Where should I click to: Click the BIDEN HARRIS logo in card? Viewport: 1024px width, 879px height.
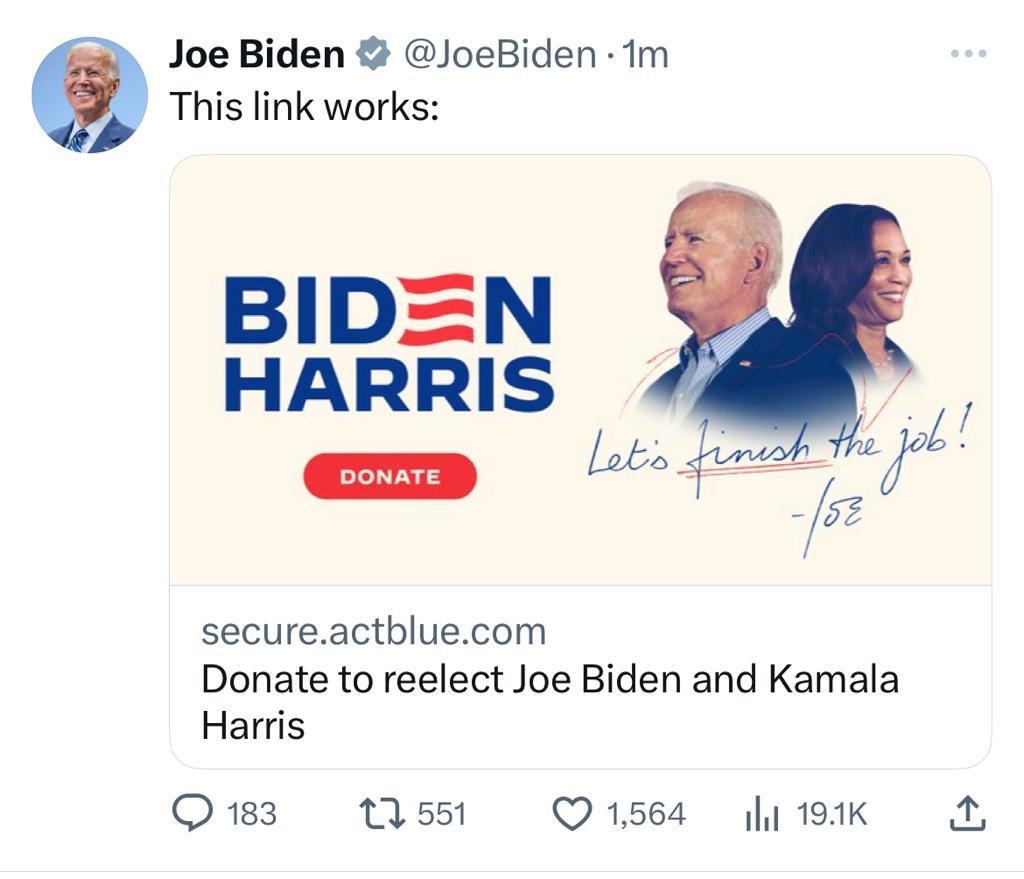389,344
